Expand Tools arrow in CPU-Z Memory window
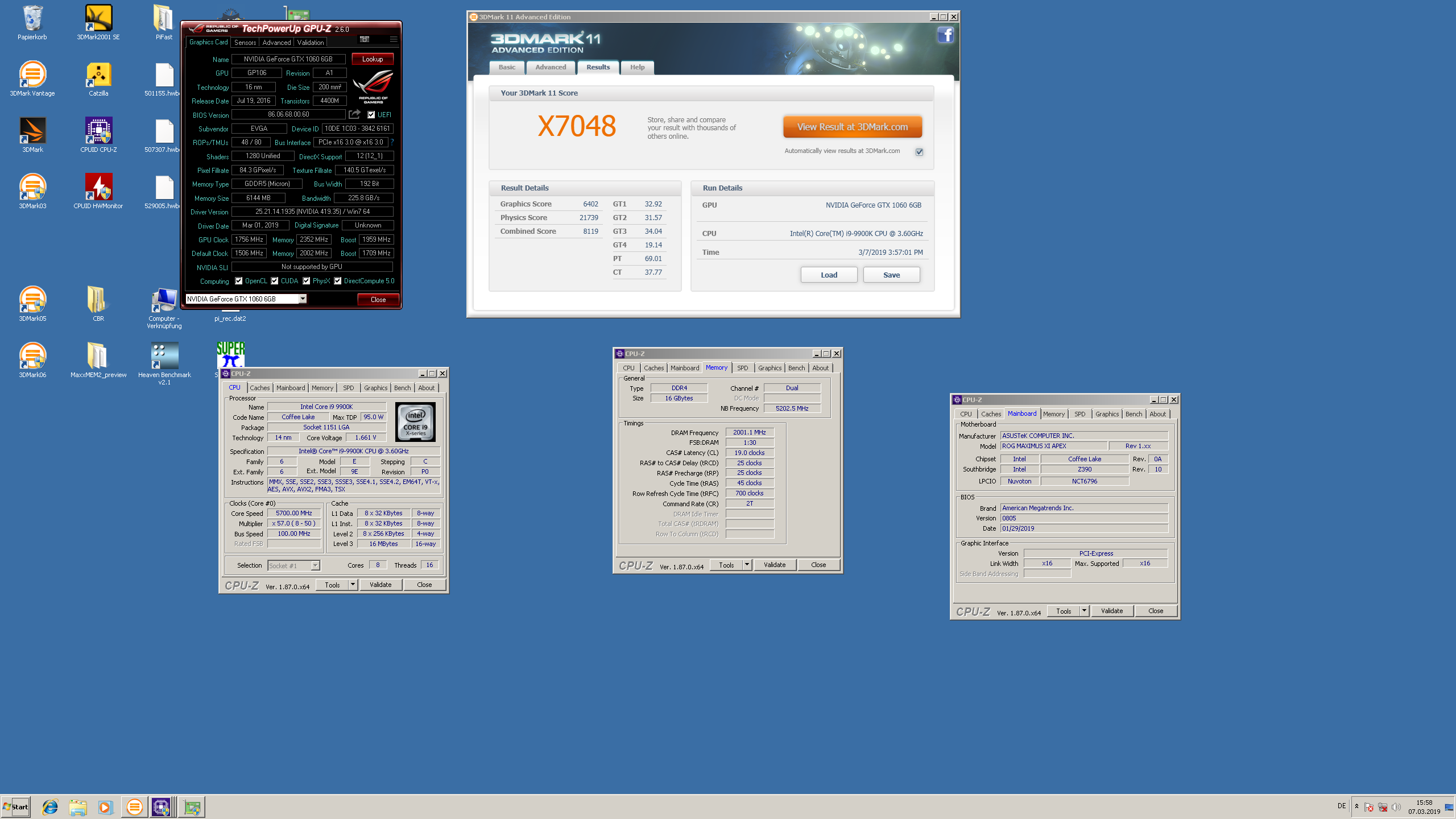This screenshot has width=1456, height=819. coord(747,565)
